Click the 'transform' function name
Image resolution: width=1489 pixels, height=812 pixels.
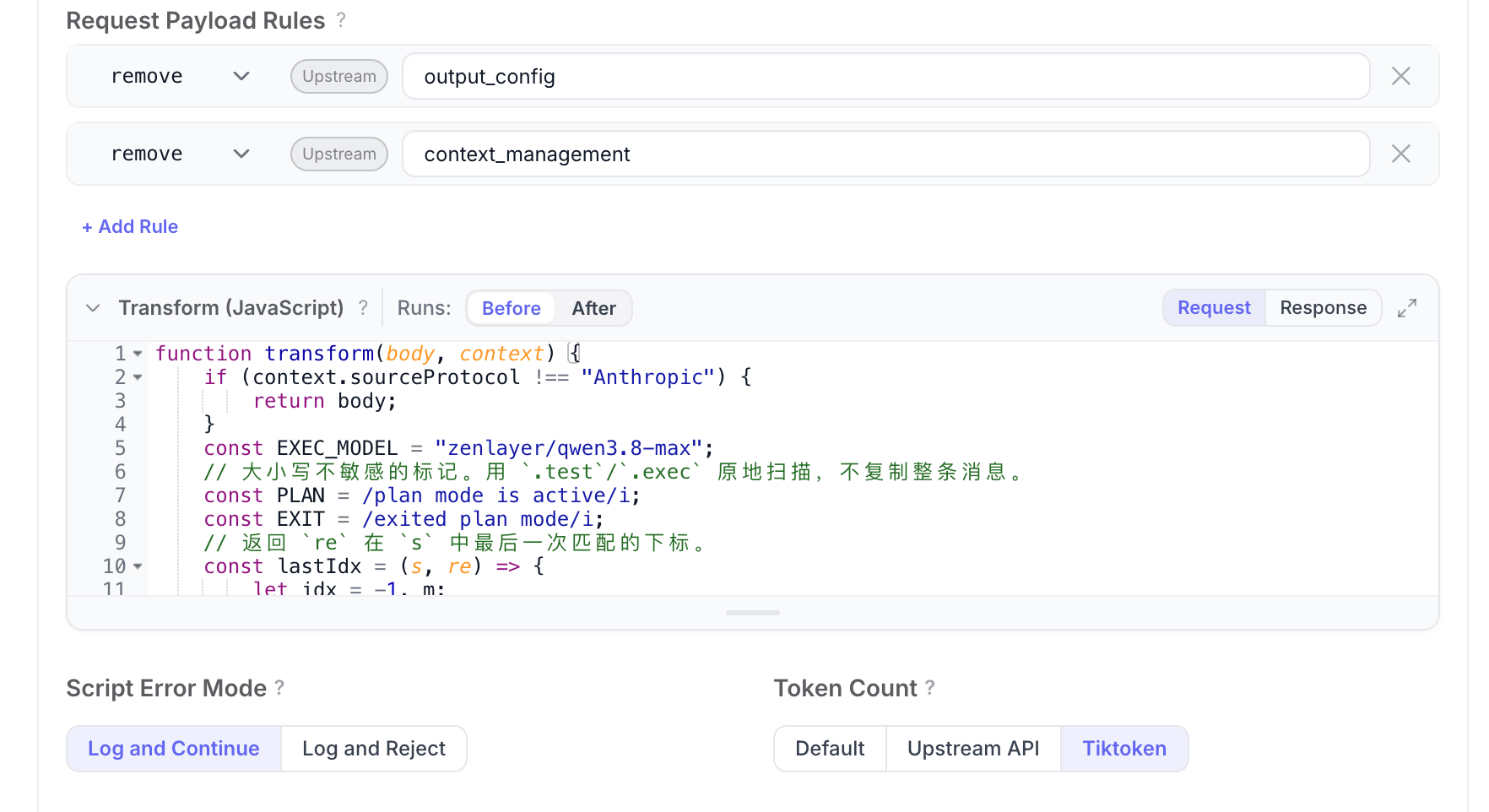coord(319,354)
